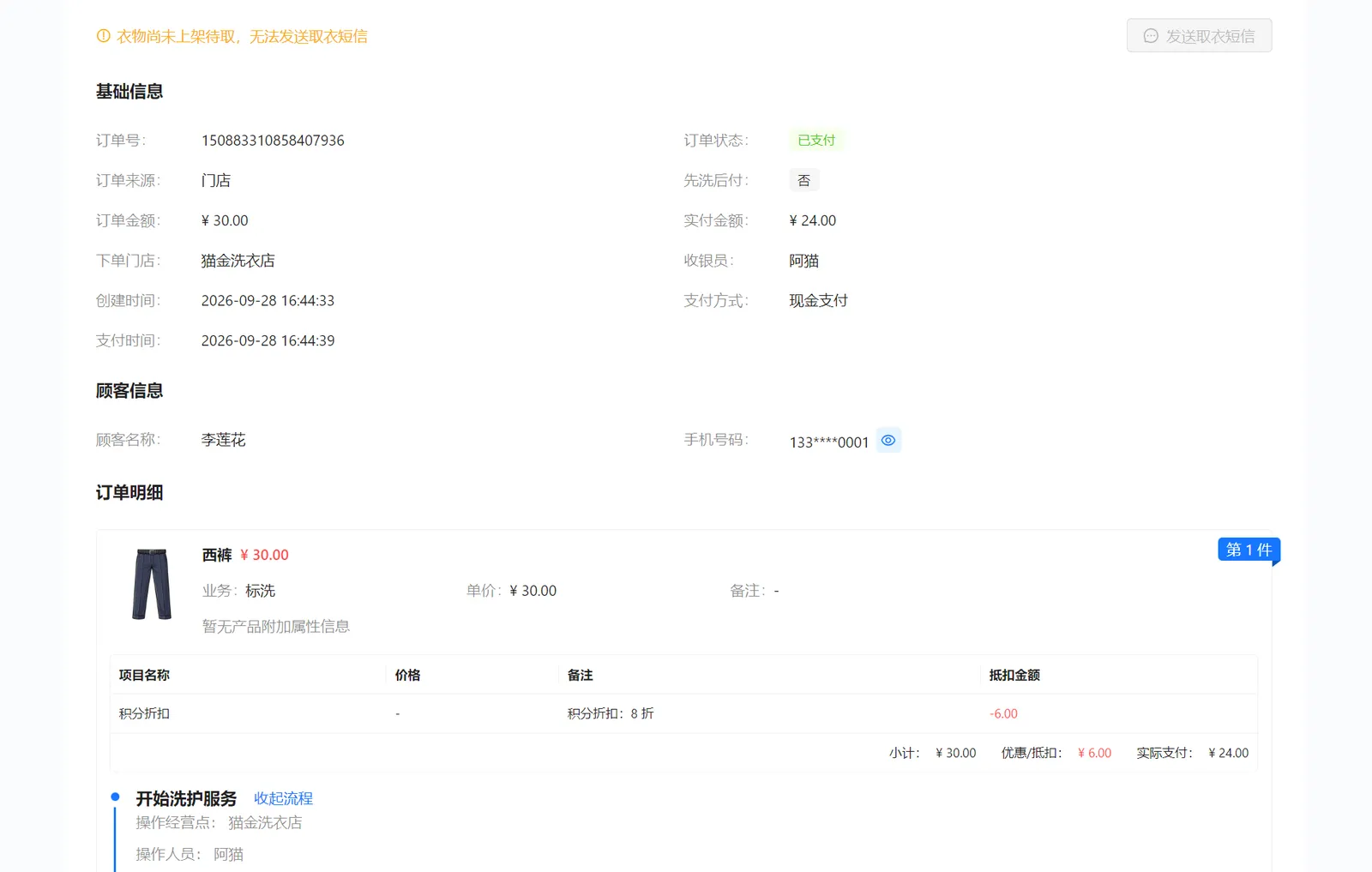1372x872 pixels.
Task: Click the 门店 order source value
Action: [216, 180]
